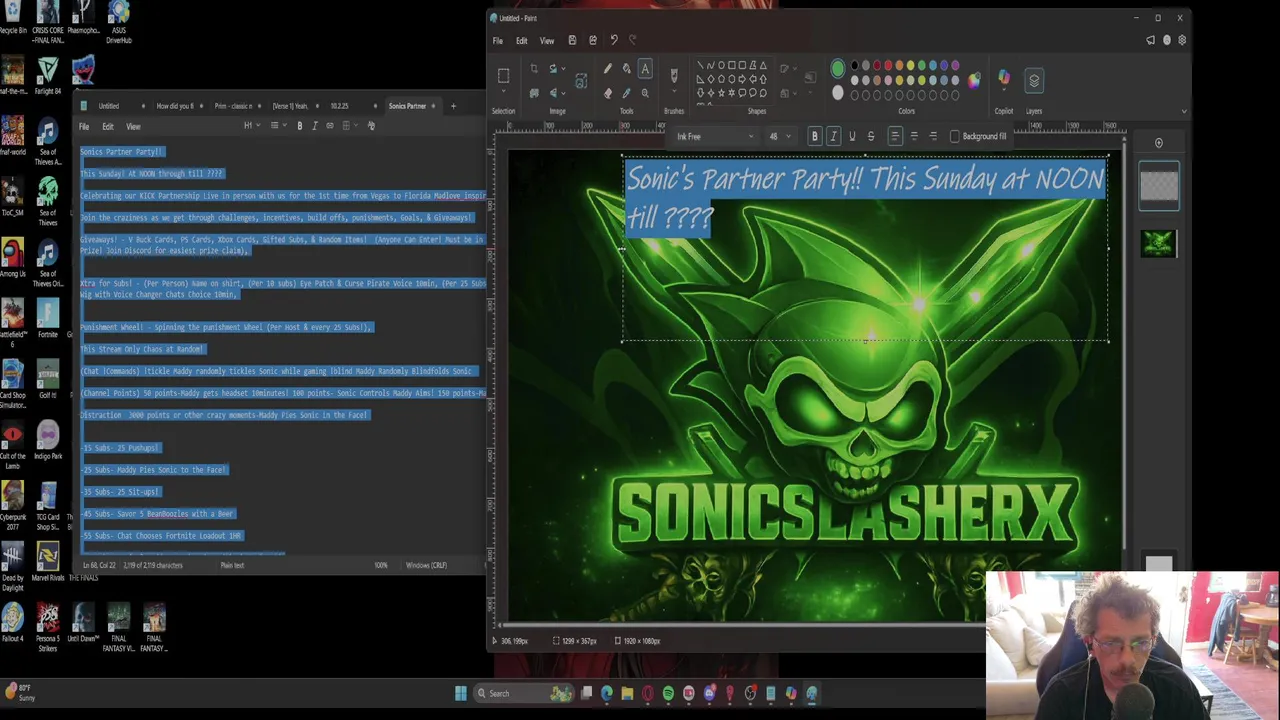1280x720 pixels.
Task: Click the 100% zoom in Notepad status bar
Action: [x=381, y=565]
